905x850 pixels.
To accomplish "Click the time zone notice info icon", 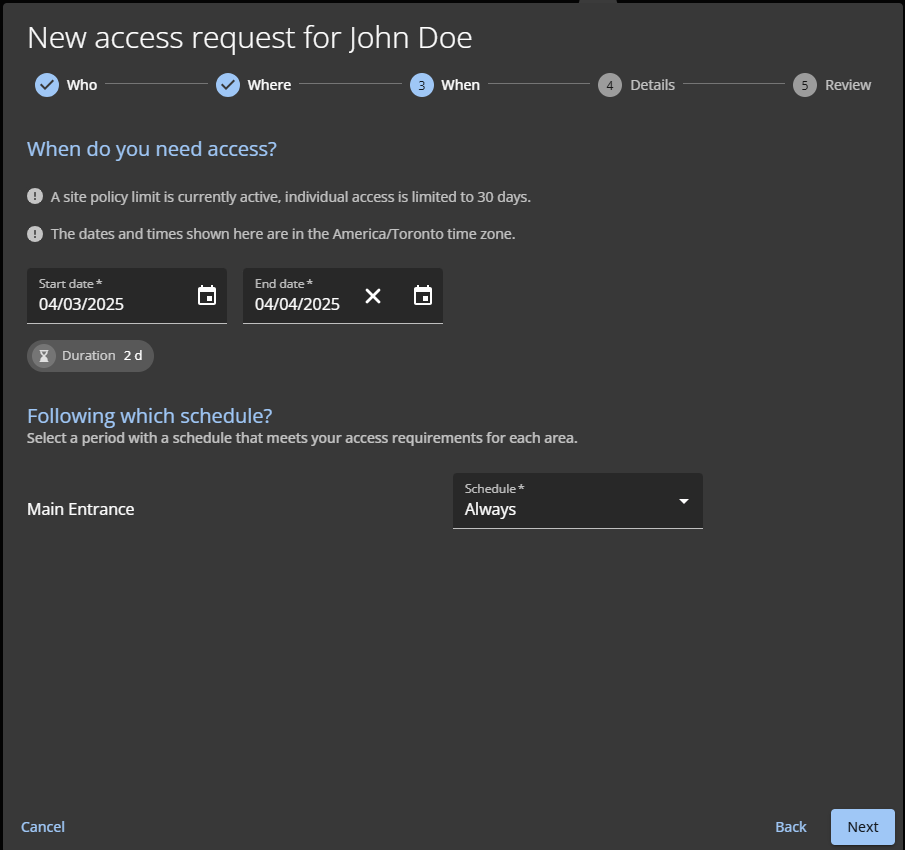I will 35,234.
